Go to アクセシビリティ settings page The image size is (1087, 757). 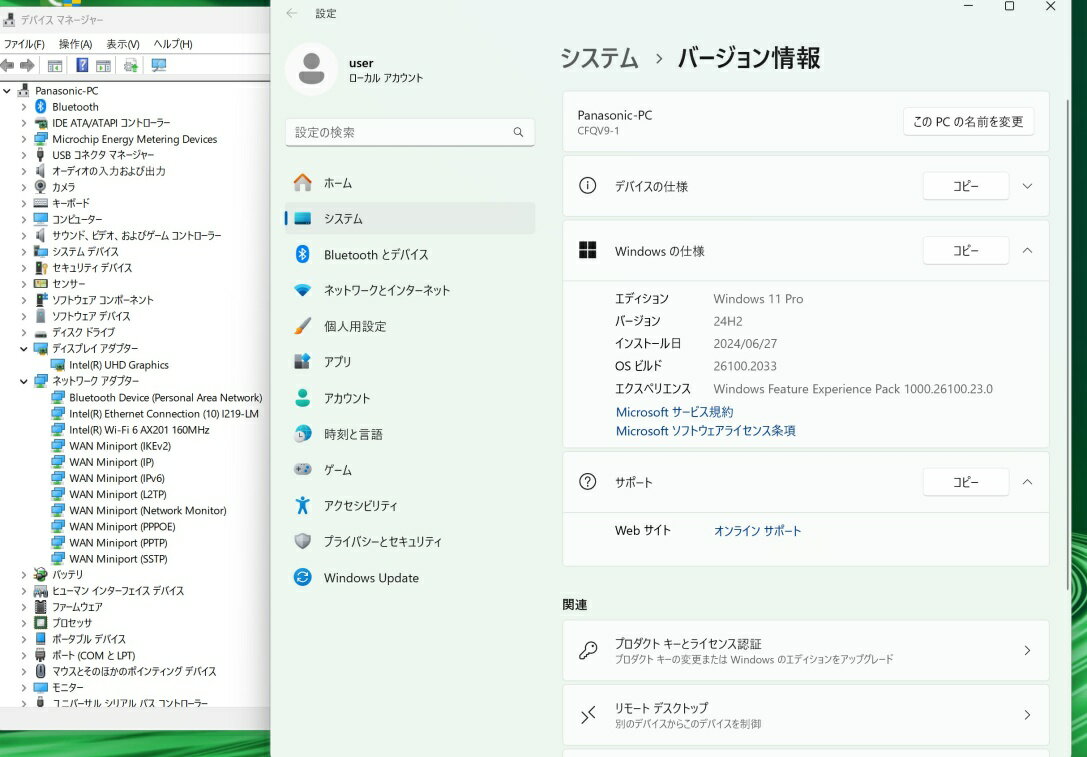tap(360, 506)
